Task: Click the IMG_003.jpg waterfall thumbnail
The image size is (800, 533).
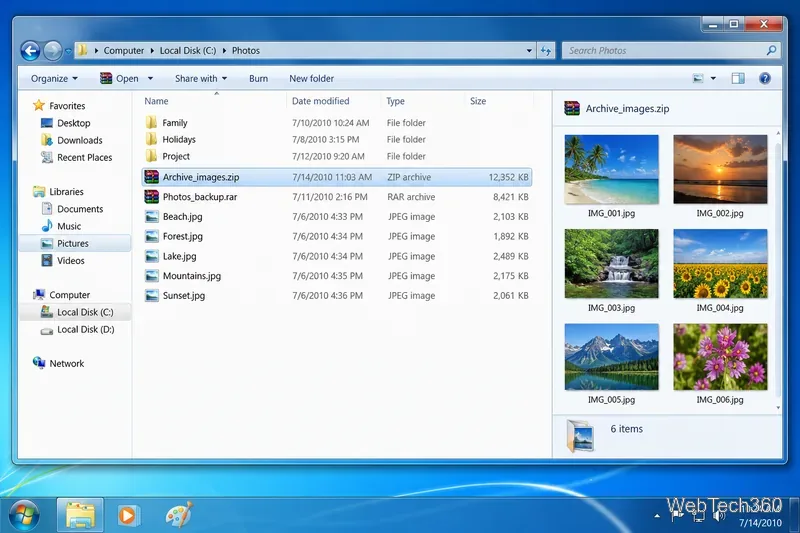Action: point(611,264)
